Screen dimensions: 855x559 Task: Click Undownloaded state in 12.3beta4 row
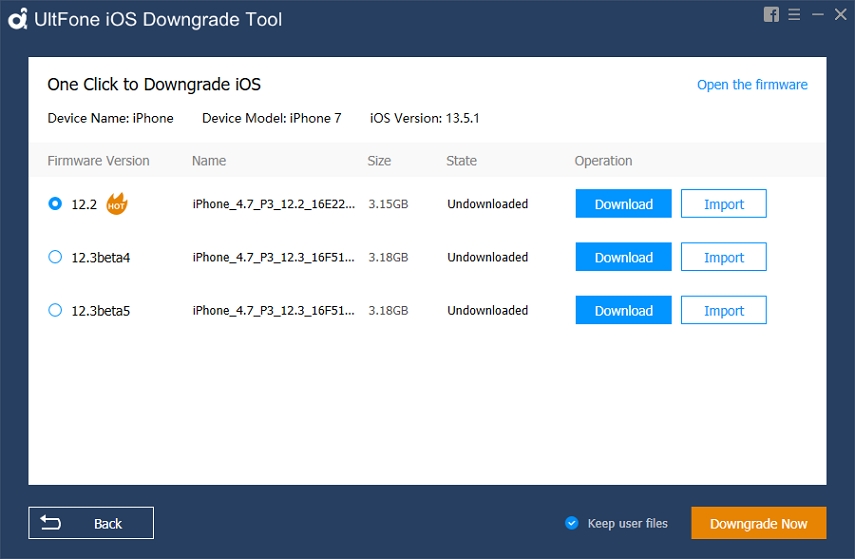(x=487, y=257)
